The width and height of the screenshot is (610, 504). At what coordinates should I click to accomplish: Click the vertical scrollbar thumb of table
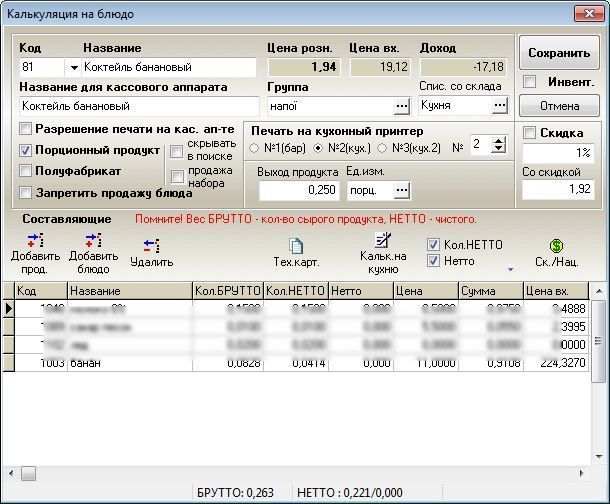[x=599, y=341]
